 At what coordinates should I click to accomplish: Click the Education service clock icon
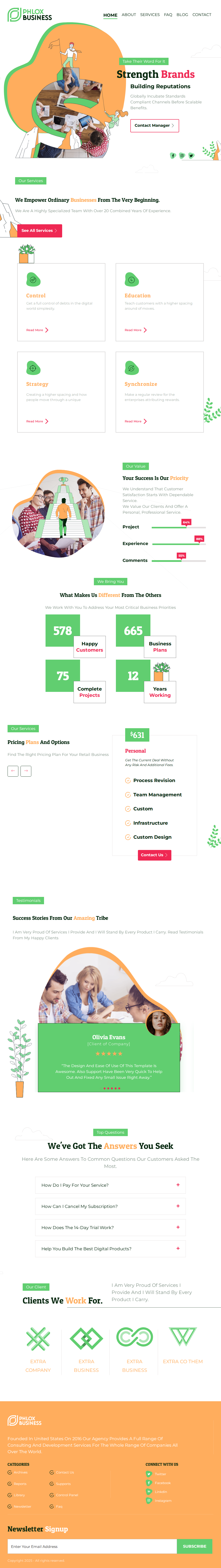[132, 279]
